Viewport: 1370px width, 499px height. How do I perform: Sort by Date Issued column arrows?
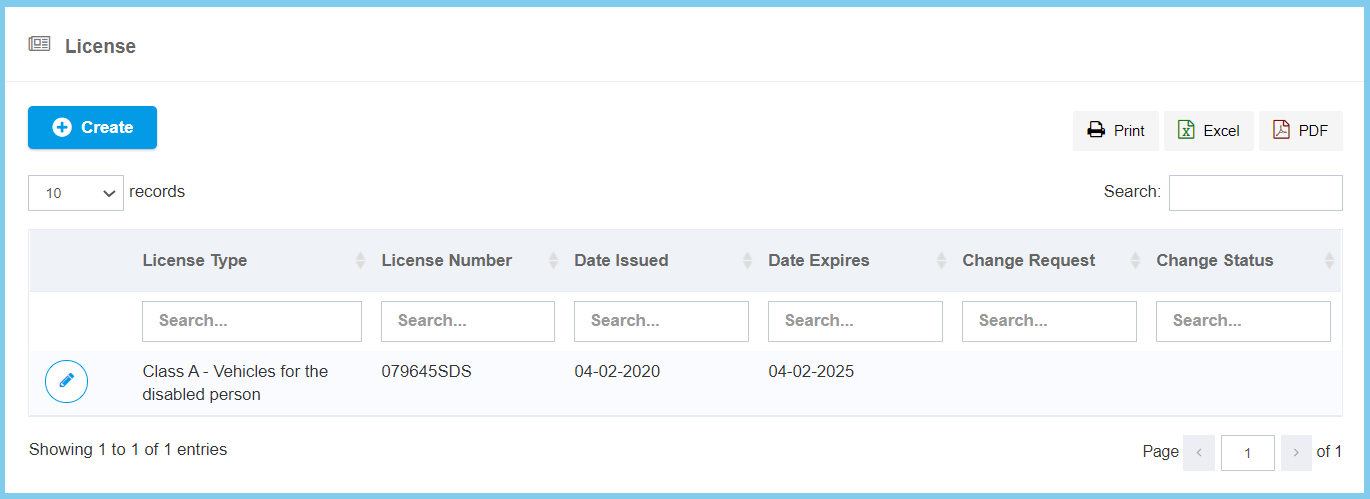pos(747,261)
